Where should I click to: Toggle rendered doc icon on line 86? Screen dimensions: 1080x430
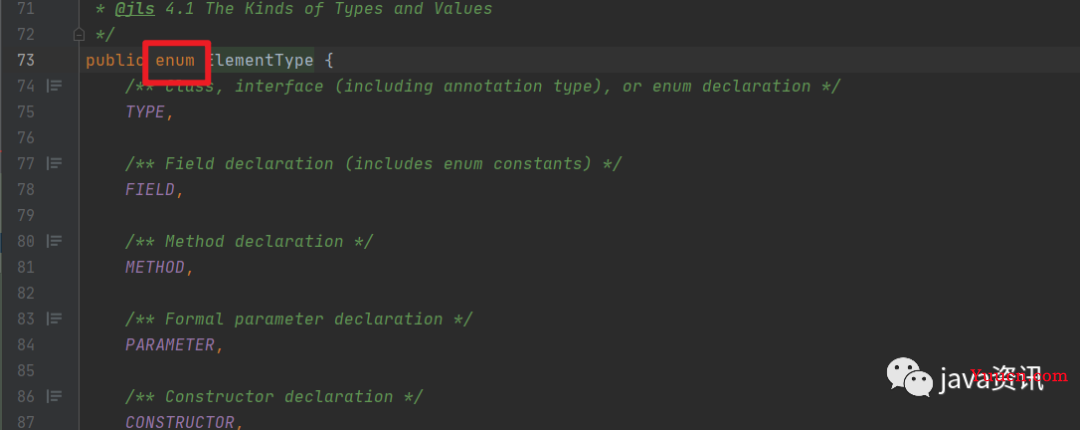point(54,396)
